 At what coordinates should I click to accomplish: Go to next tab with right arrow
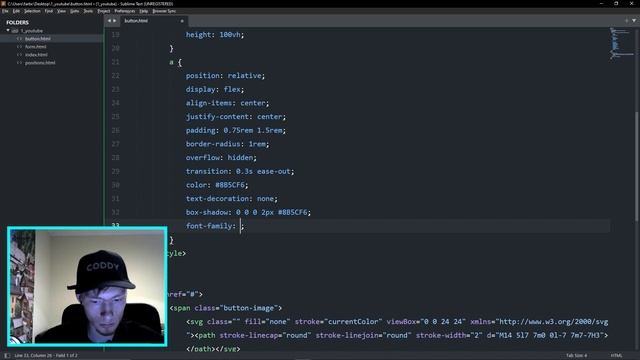(114, 20)
